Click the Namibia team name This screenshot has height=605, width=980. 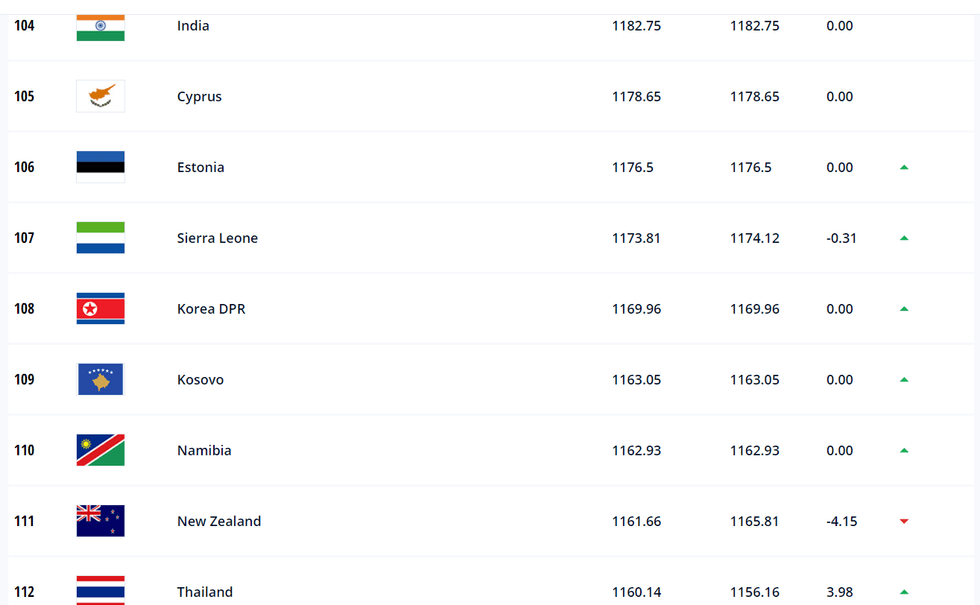click(204, 451)
